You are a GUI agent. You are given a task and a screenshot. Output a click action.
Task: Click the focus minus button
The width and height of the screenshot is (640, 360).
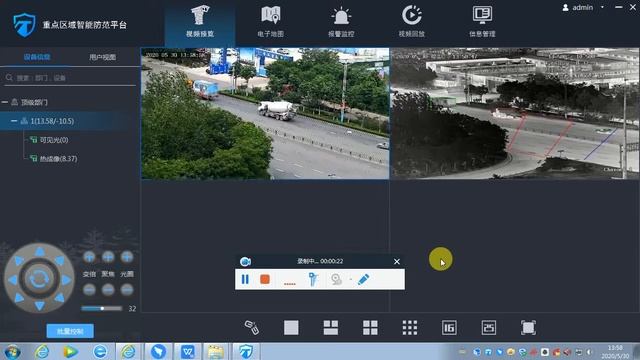(108, 290)
